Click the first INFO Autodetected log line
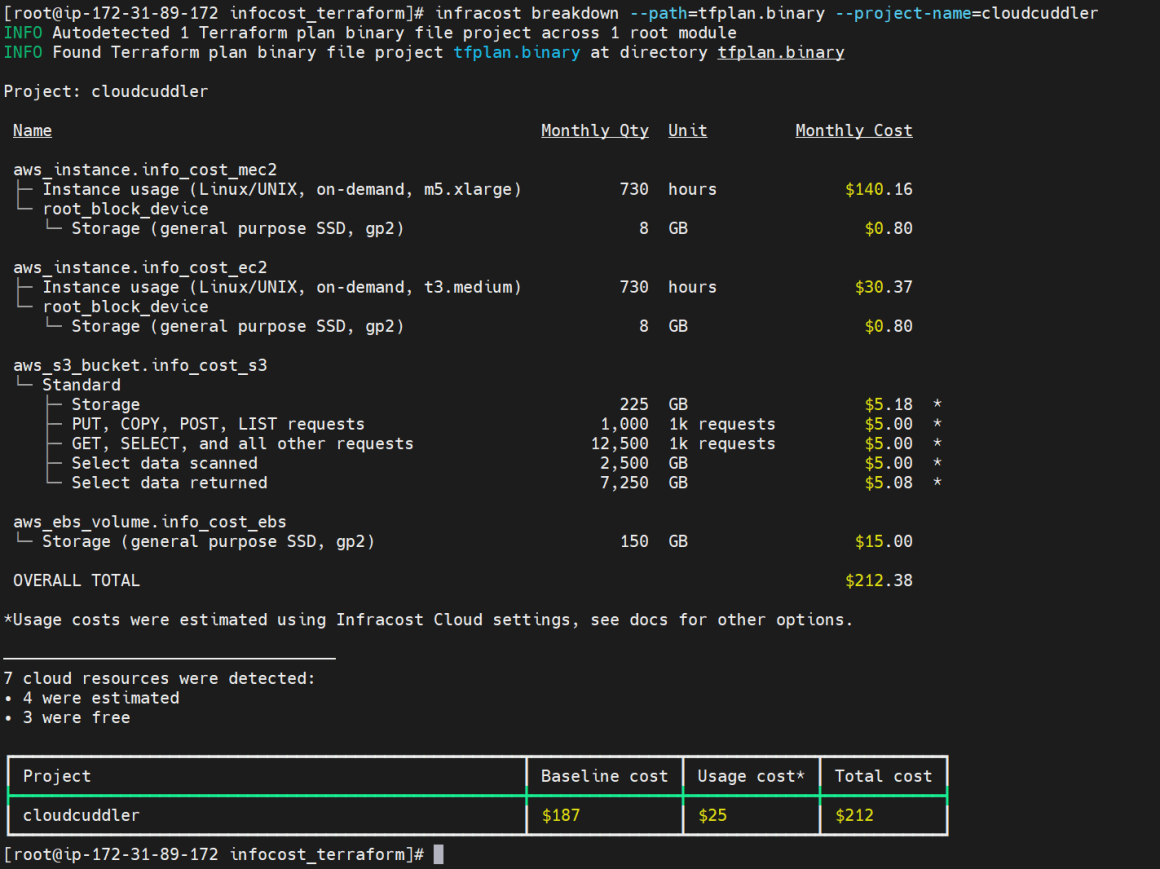 point(370,33)
